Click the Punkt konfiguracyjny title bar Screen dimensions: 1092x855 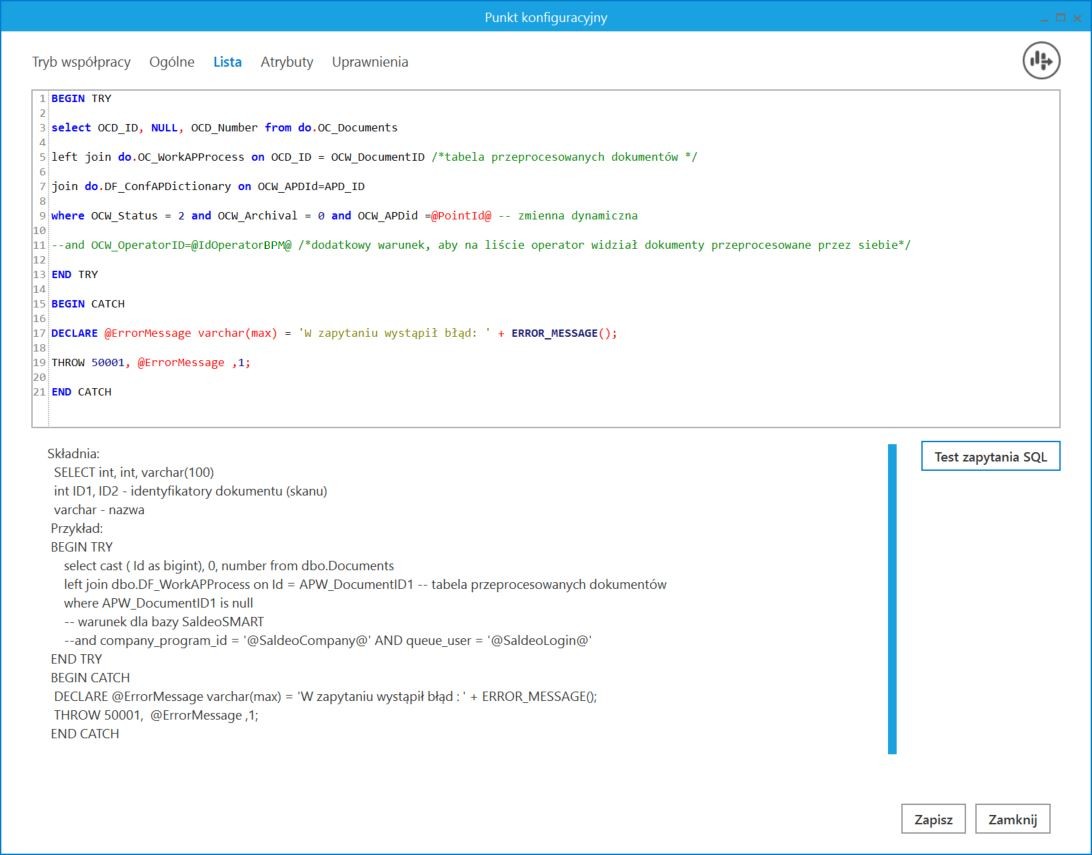click(x=546, y=17)
